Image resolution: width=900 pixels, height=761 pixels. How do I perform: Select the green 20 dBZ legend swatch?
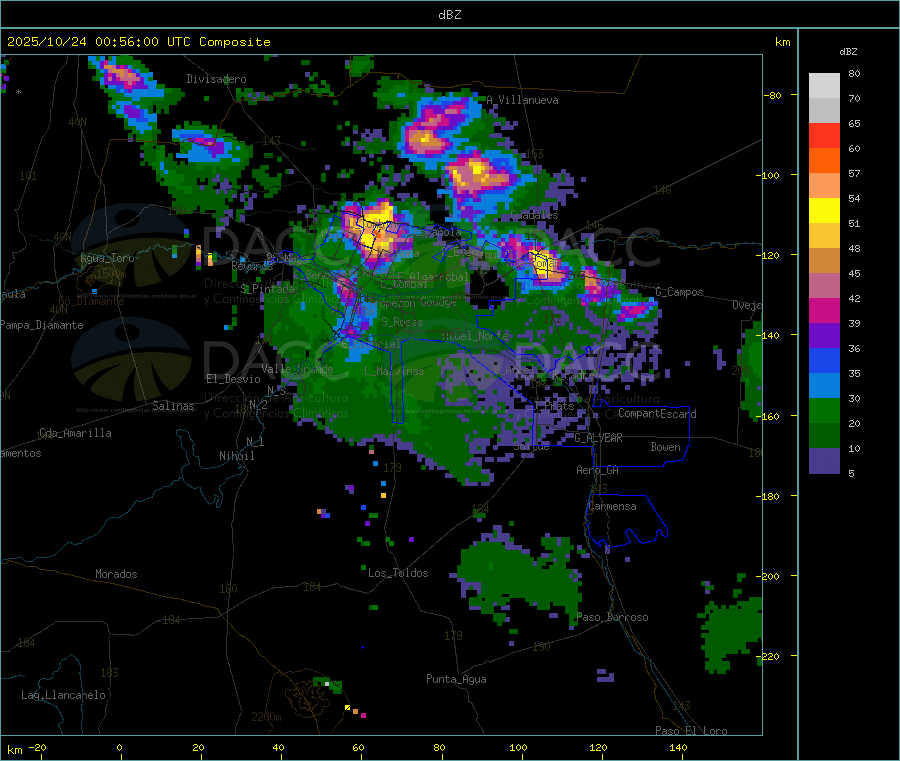pyautogui.click(x=824, y=410)
